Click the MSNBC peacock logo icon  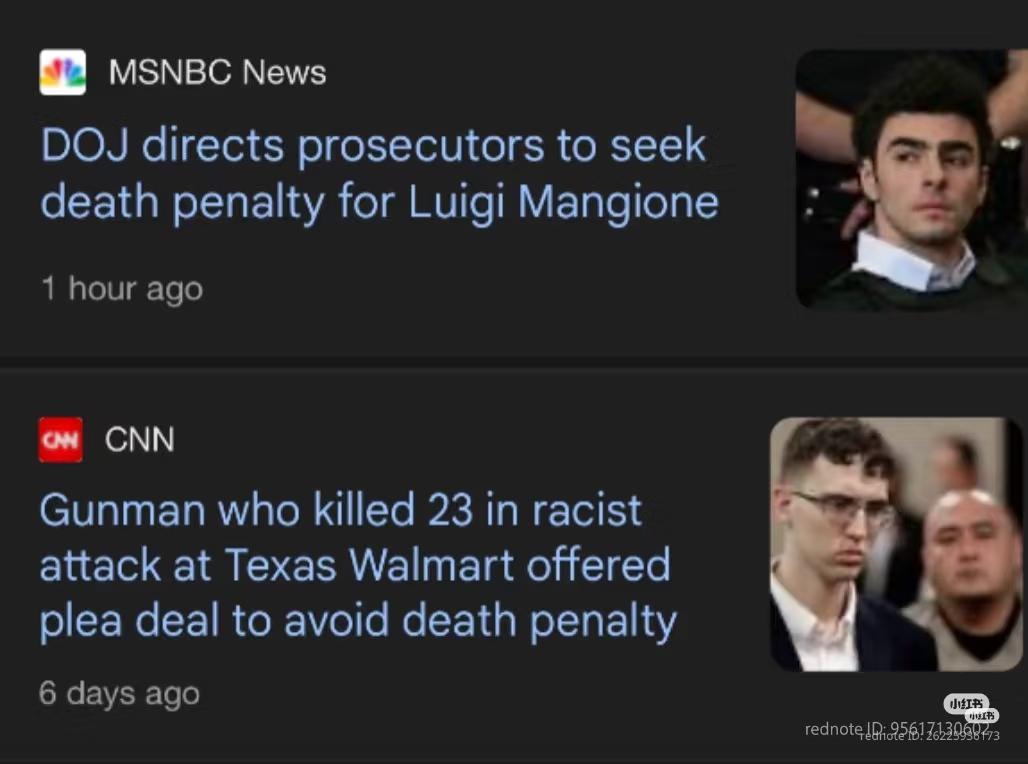(x=62, y=72)
